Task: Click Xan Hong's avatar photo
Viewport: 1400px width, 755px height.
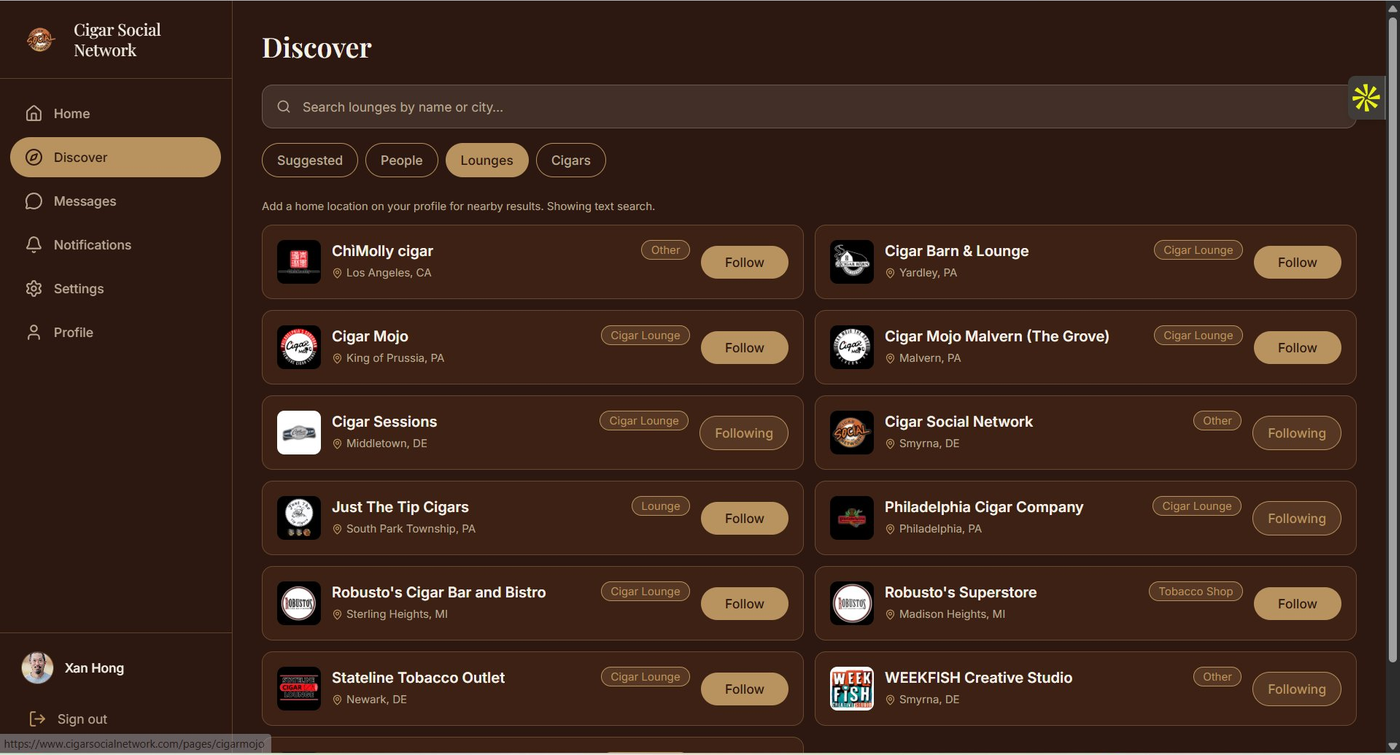Action: coord(38,668)
